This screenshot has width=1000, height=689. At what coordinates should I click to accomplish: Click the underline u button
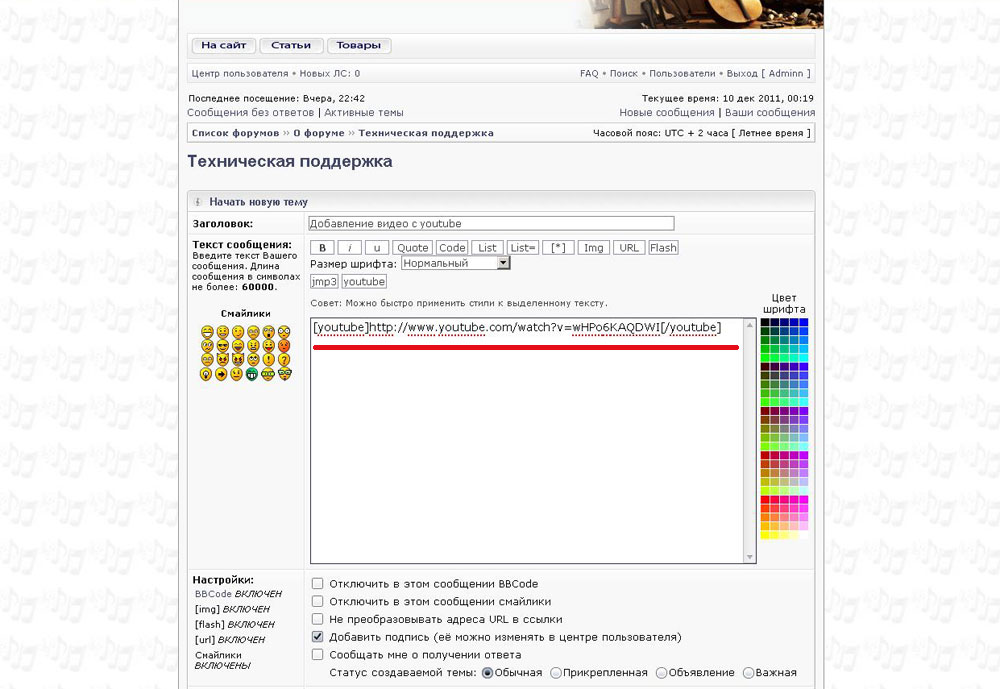click(376, 248)
